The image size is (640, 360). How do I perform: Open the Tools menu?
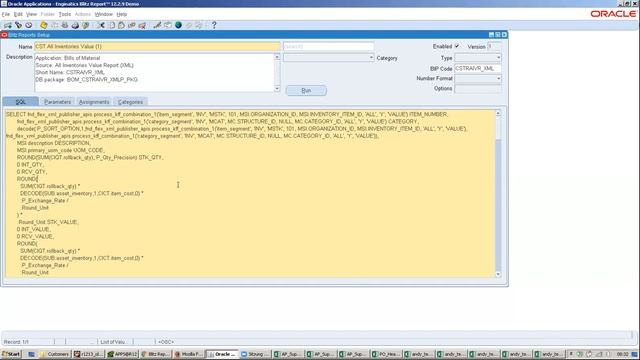point(65,14)
